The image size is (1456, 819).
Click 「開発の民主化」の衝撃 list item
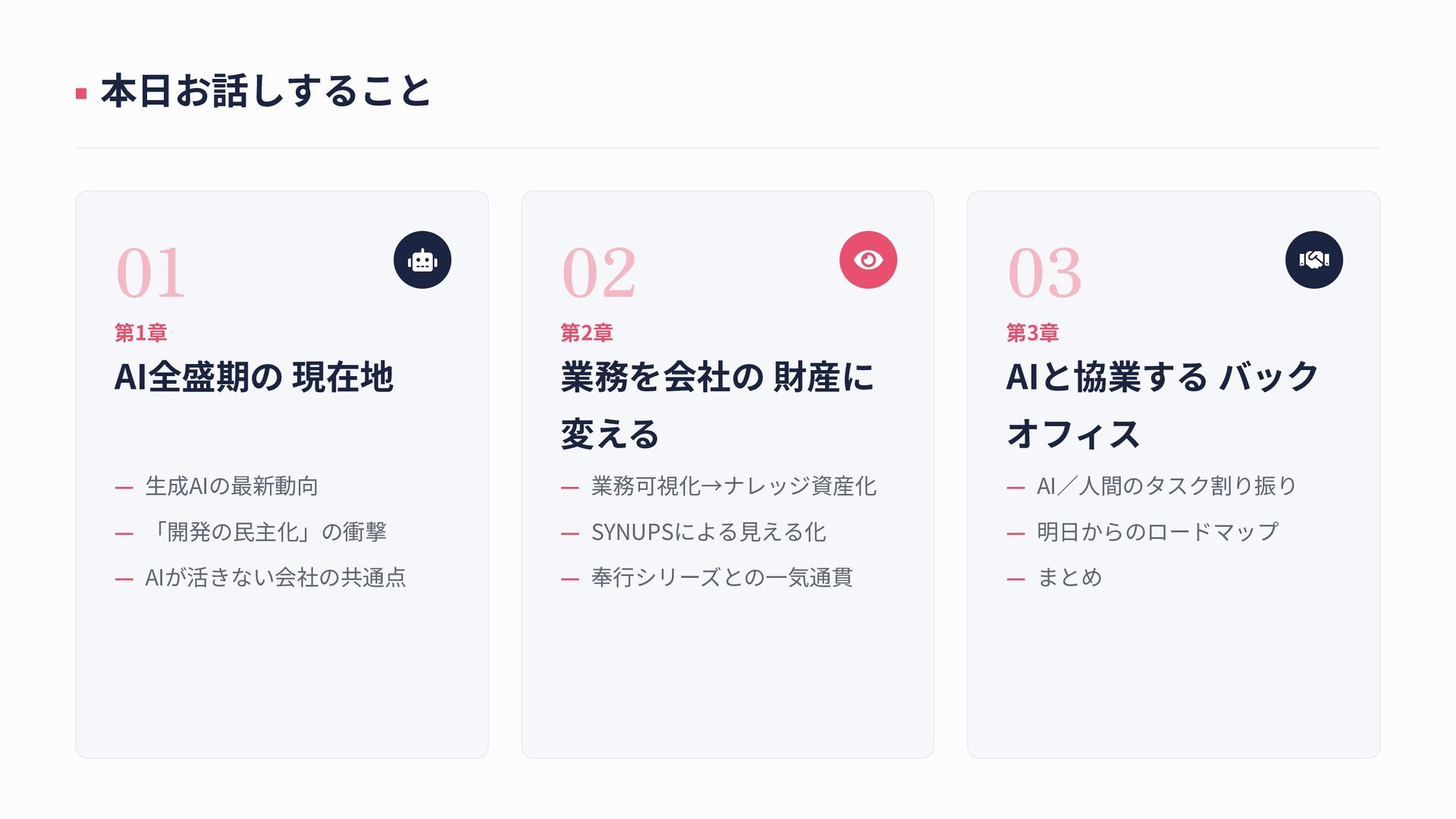[x=265, y=532]
